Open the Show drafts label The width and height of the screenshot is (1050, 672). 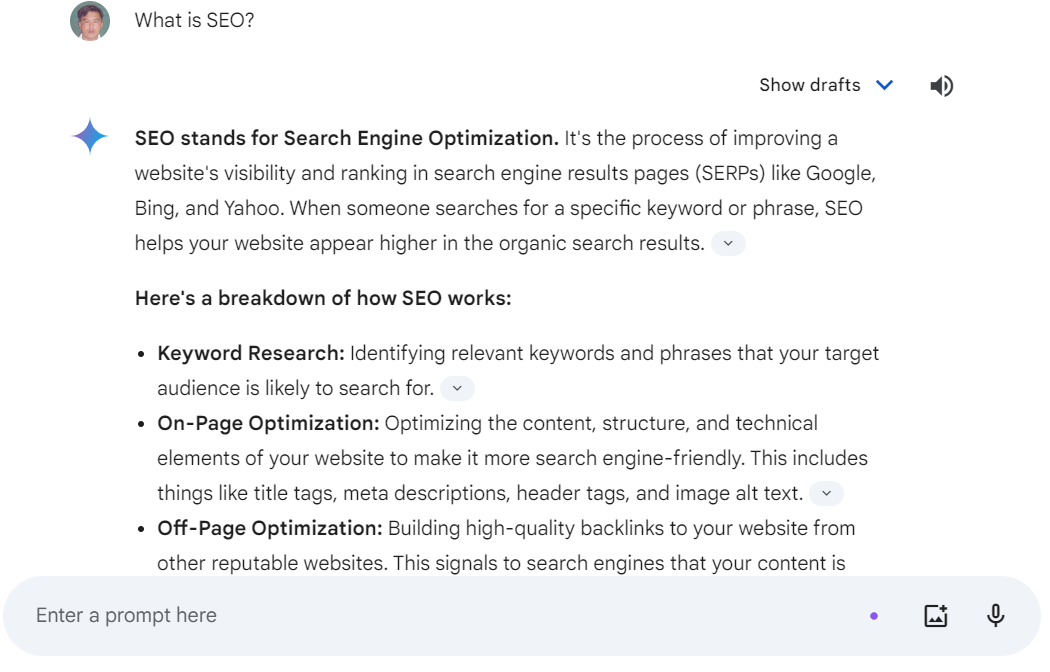[x=810, y=85]
